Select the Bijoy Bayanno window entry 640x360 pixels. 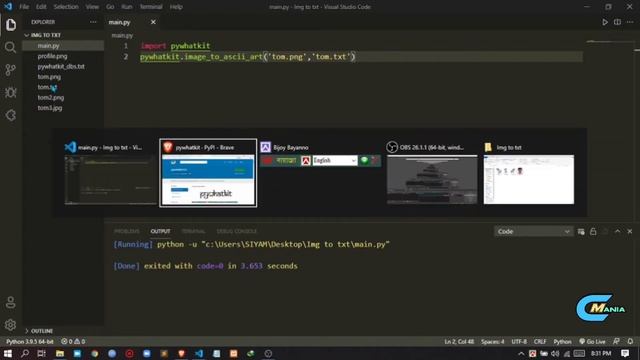[x=320, y=154]
